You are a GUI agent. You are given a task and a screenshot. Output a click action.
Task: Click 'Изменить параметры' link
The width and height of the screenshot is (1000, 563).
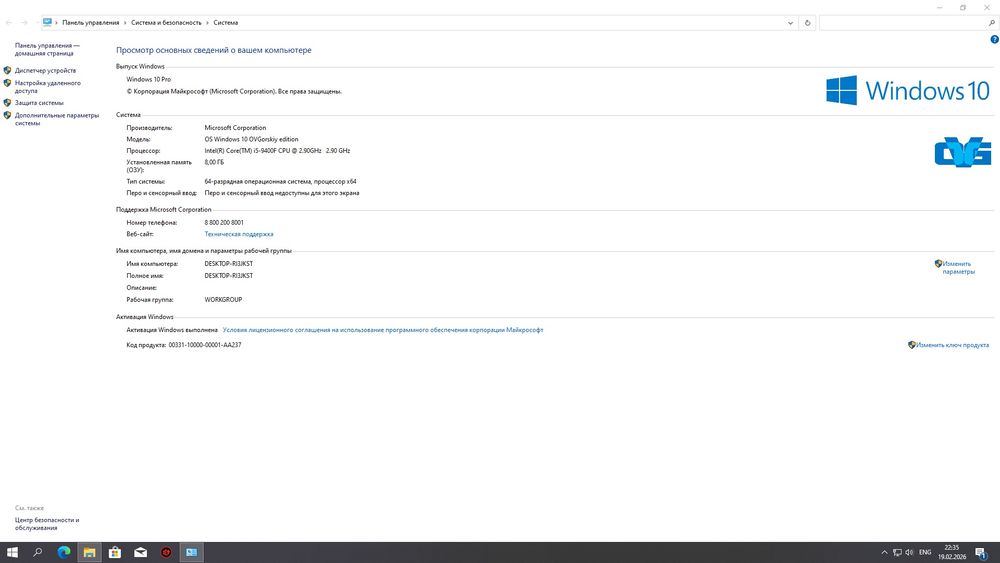tap(959, 268)
